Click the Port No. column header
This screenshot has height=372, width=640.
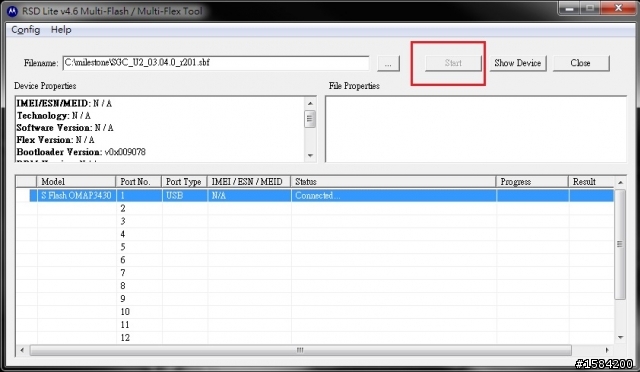point(139,182)
